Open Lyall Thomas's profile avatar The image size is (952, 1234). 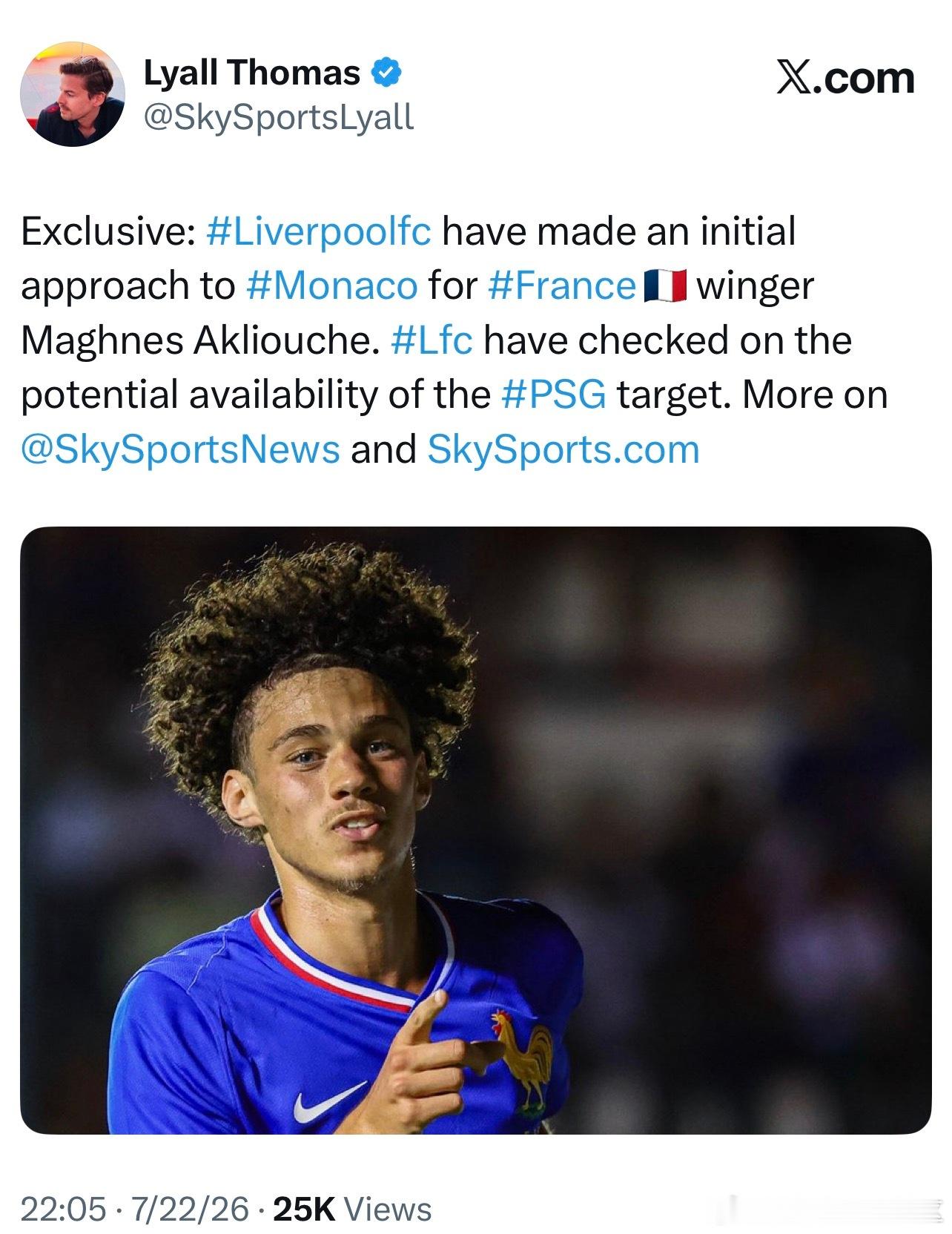click(73, 94)
